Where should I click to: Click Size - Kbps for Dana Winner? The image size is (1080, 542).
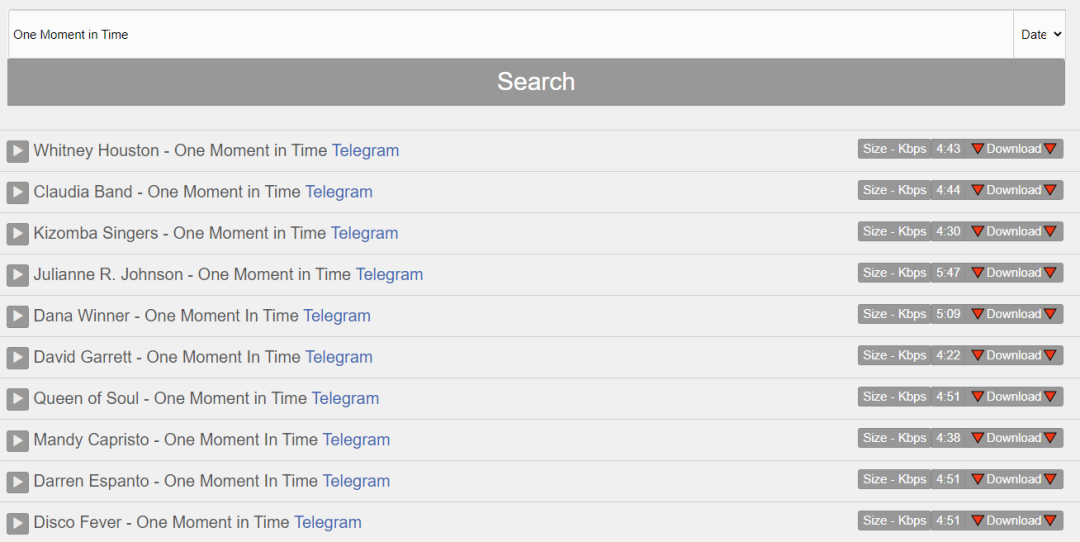(894, 314)
